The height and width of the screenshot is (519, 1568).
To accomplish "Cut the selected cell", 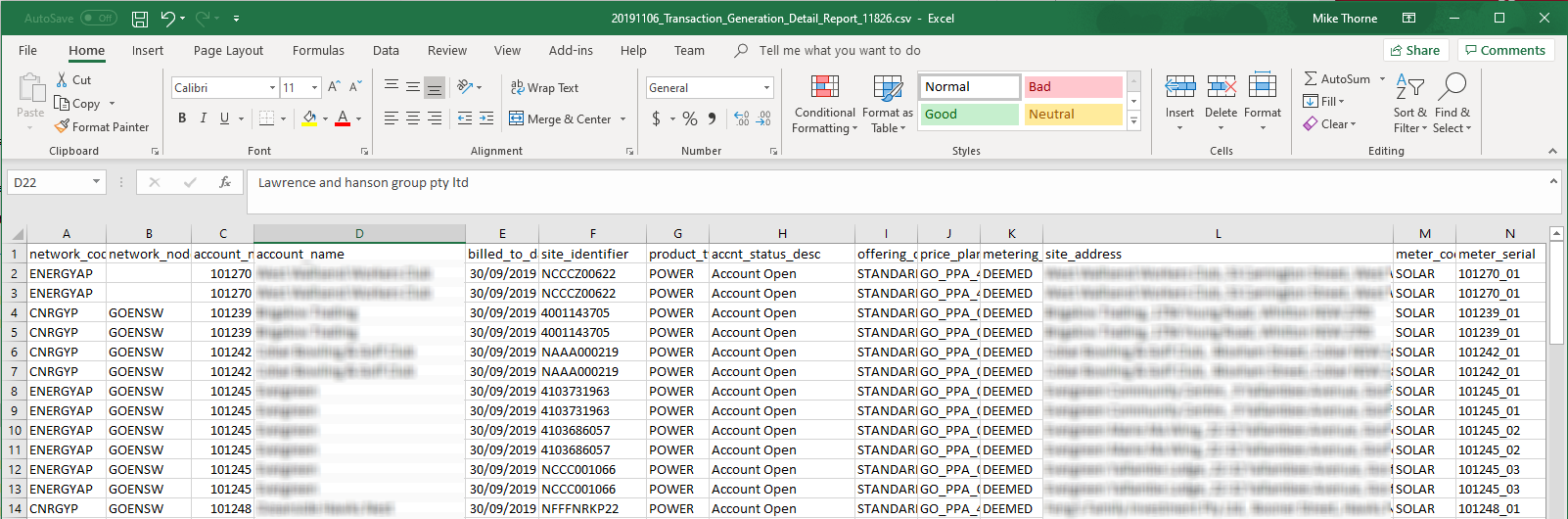I will [73, 80].
